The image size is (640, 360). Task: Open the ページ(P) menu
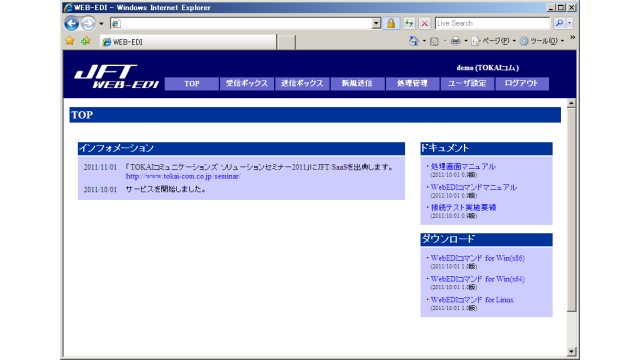[493, 41]
